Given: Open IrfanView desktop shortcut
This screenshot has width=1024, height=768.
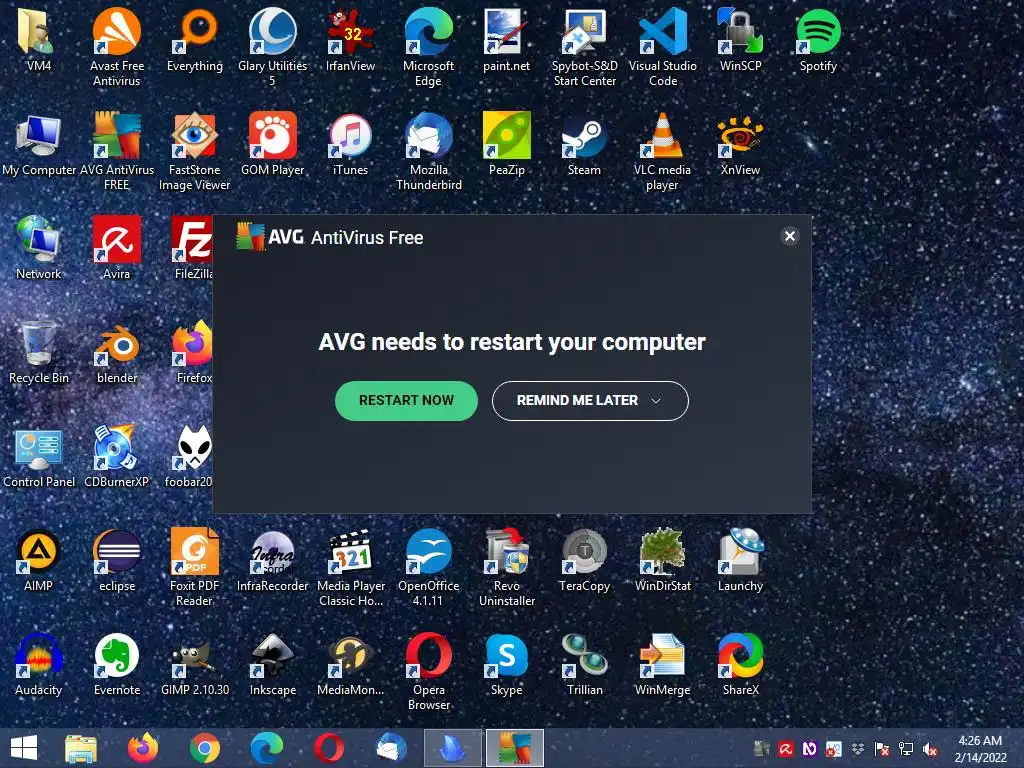Looking at the screenshot, I should pos(351,39).
